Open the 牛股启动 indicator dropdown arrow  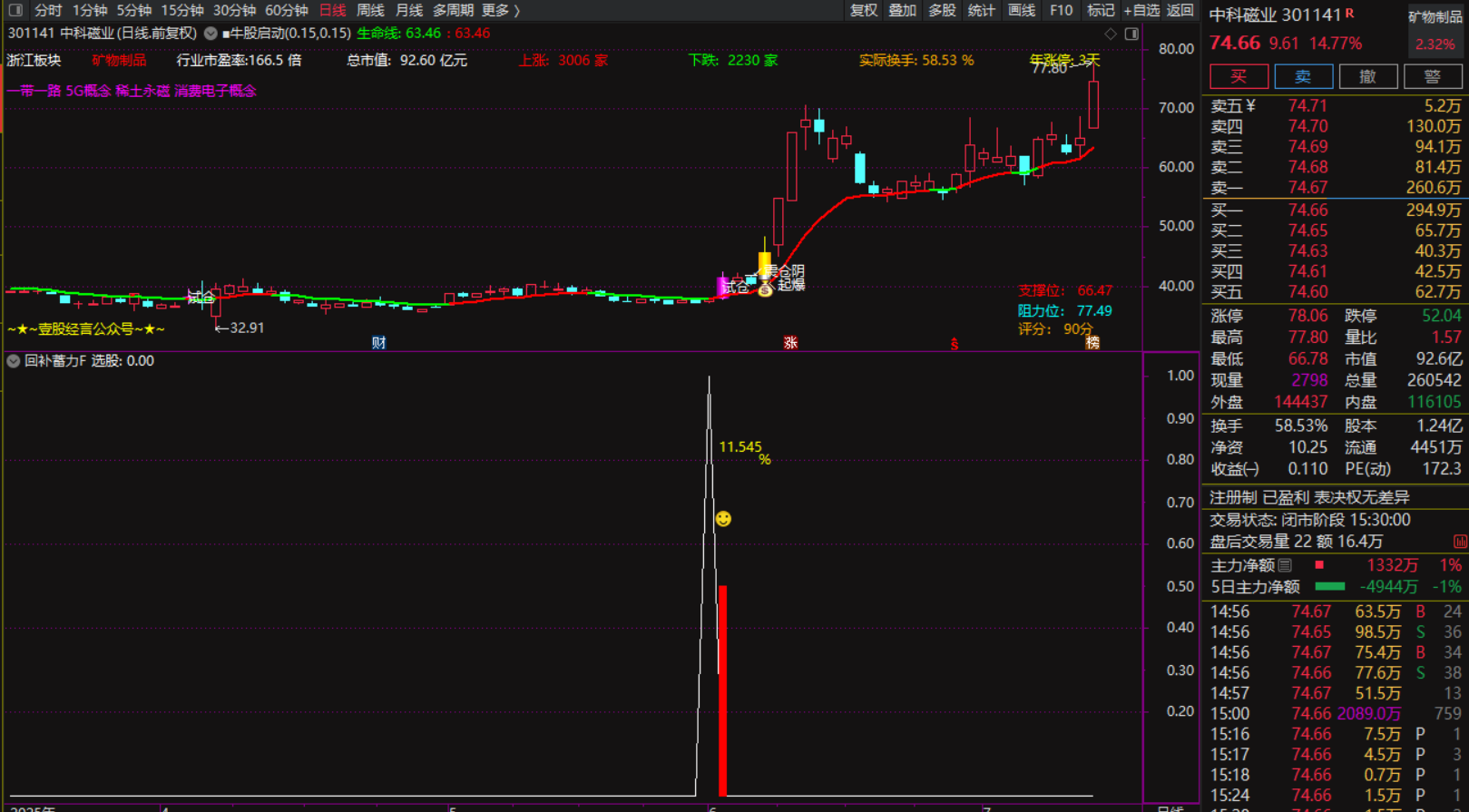[211, 34]
